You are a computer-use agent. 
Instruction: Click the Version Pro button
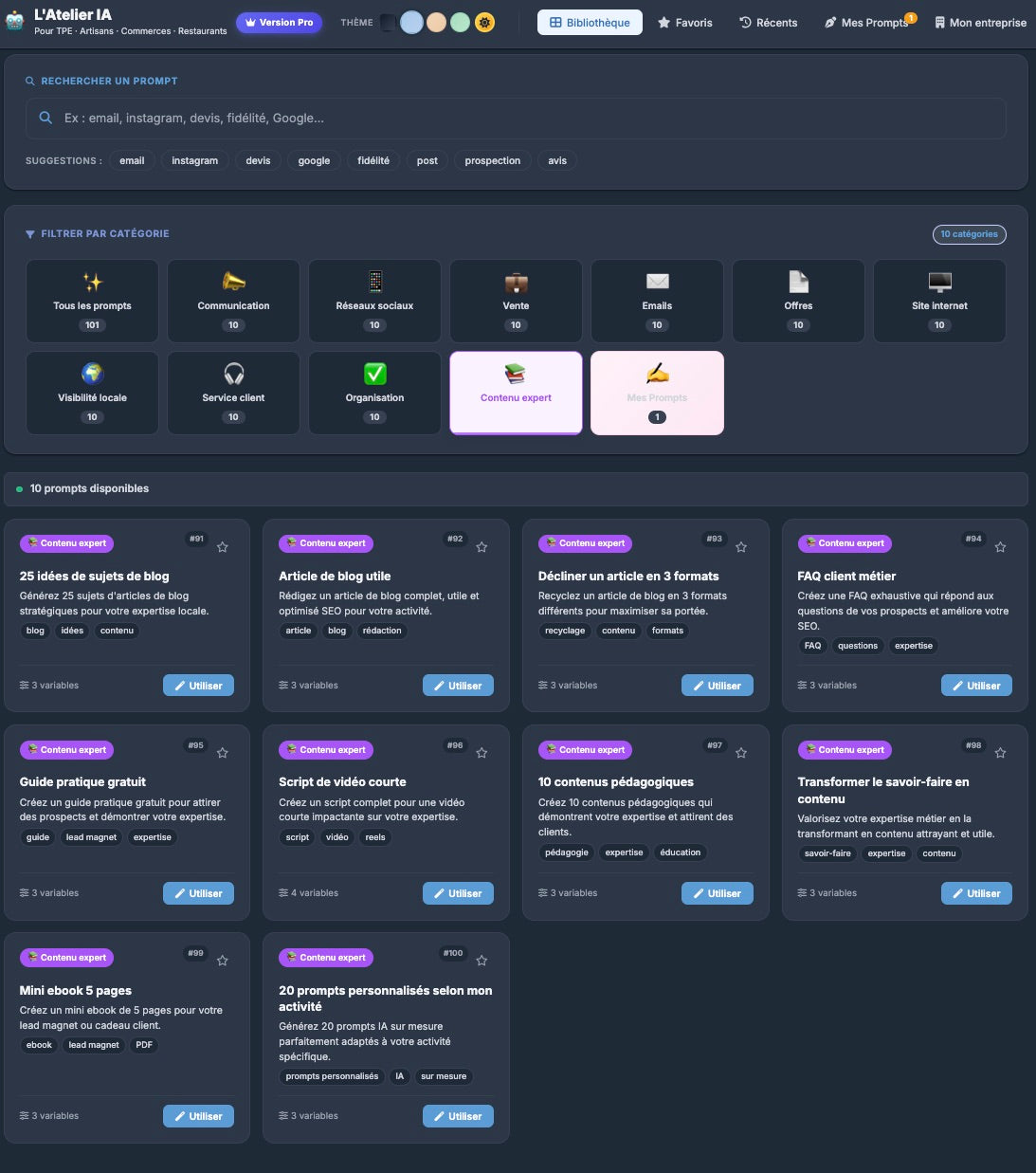pyautogui.click(x=279, y=22)
